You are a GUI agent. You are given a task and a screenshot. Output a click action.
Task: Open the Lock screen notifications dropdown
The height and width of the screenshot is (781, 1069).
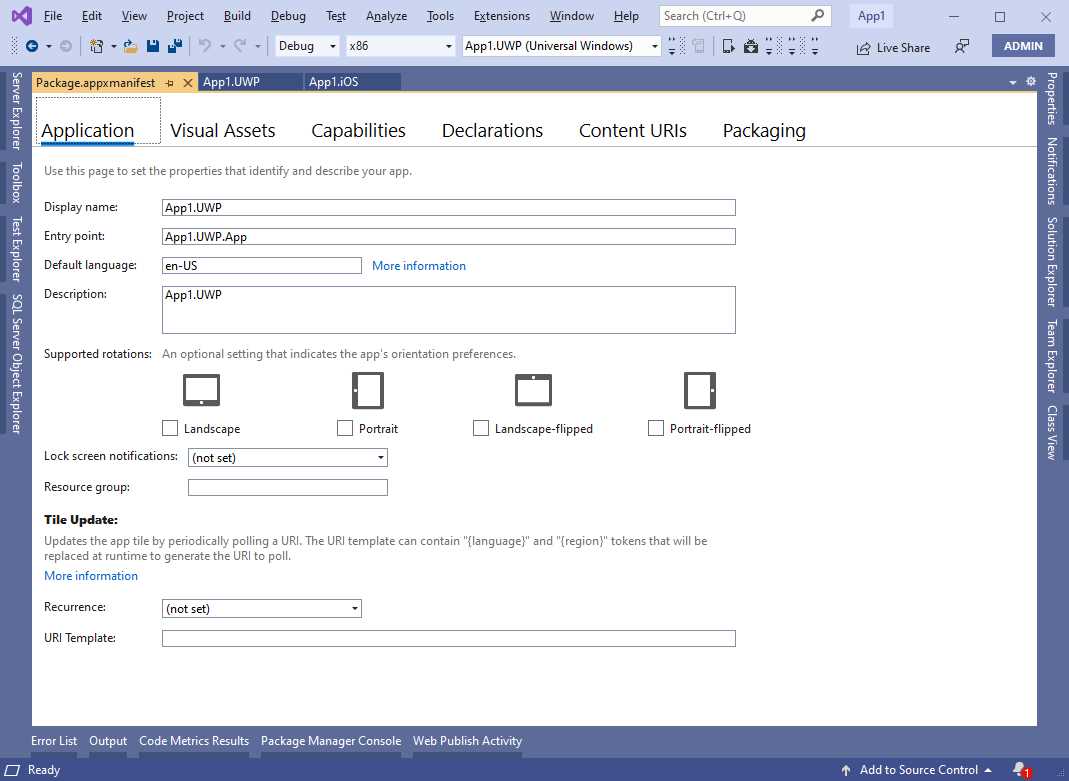pos(381,457)
